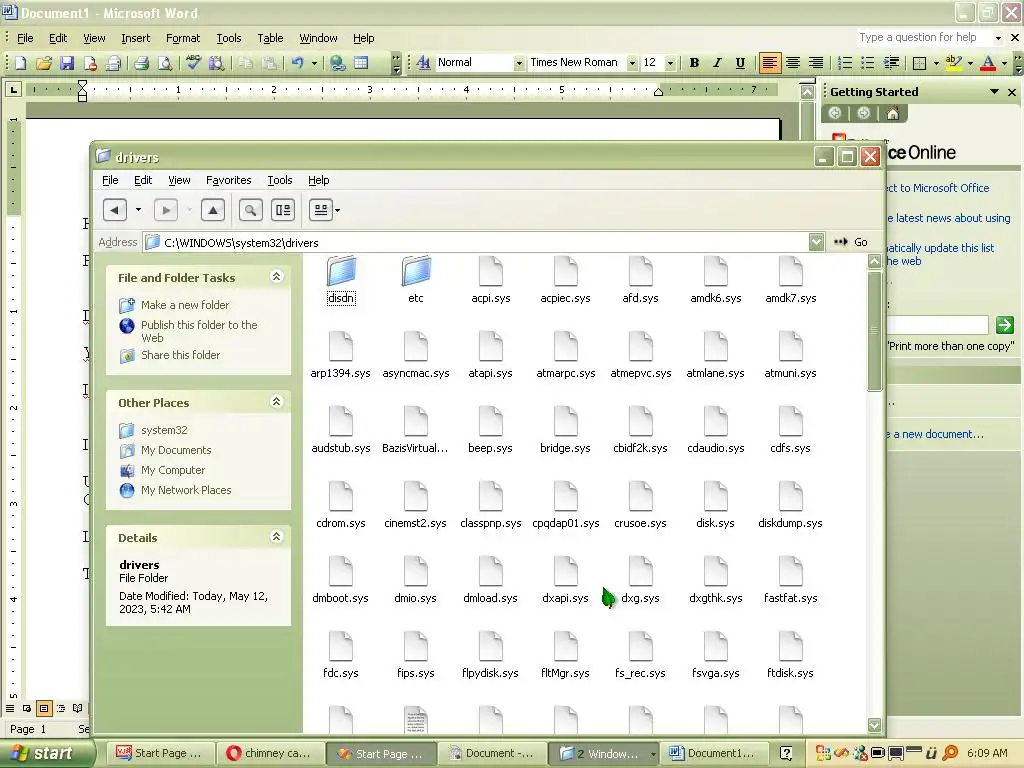Click the Word ruler tab selector button
Screen dimensions: 1024x768
coord(13,89)
